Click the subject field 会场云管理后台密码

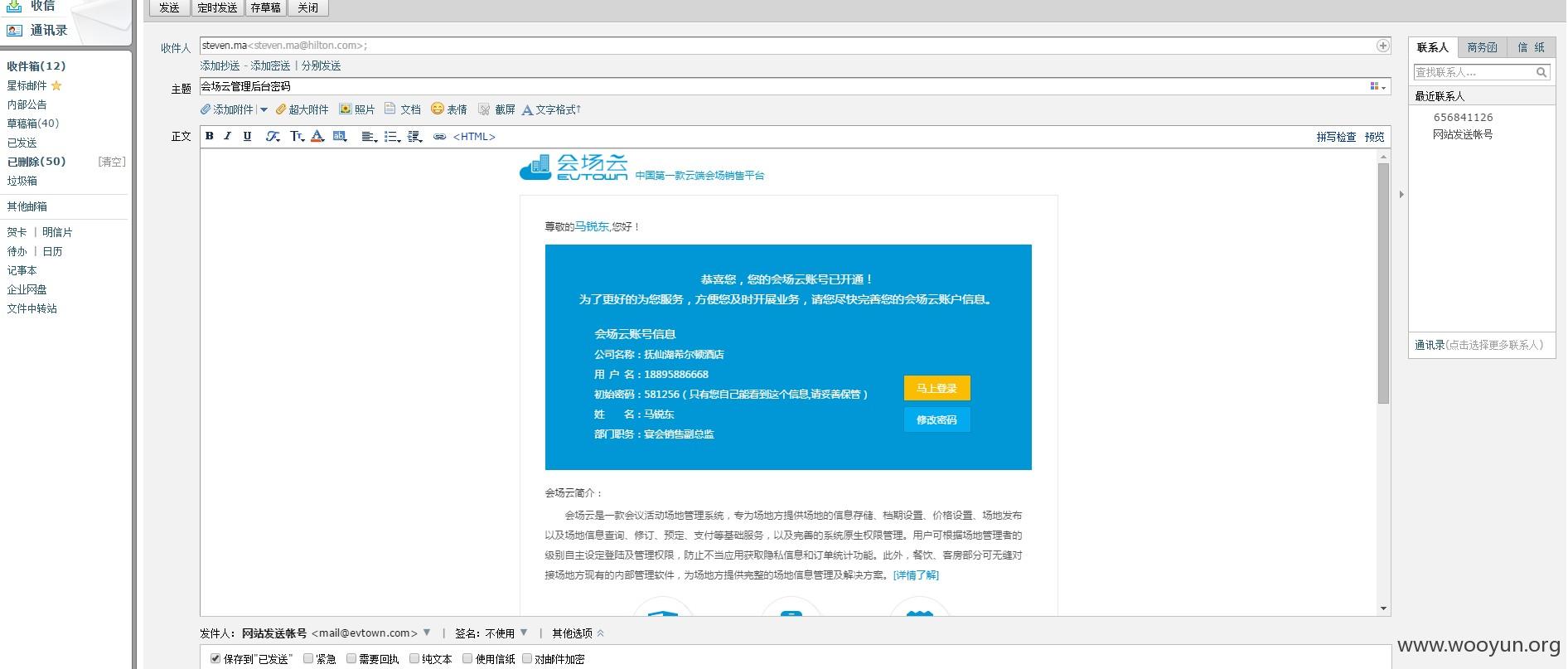click(795, 86)
